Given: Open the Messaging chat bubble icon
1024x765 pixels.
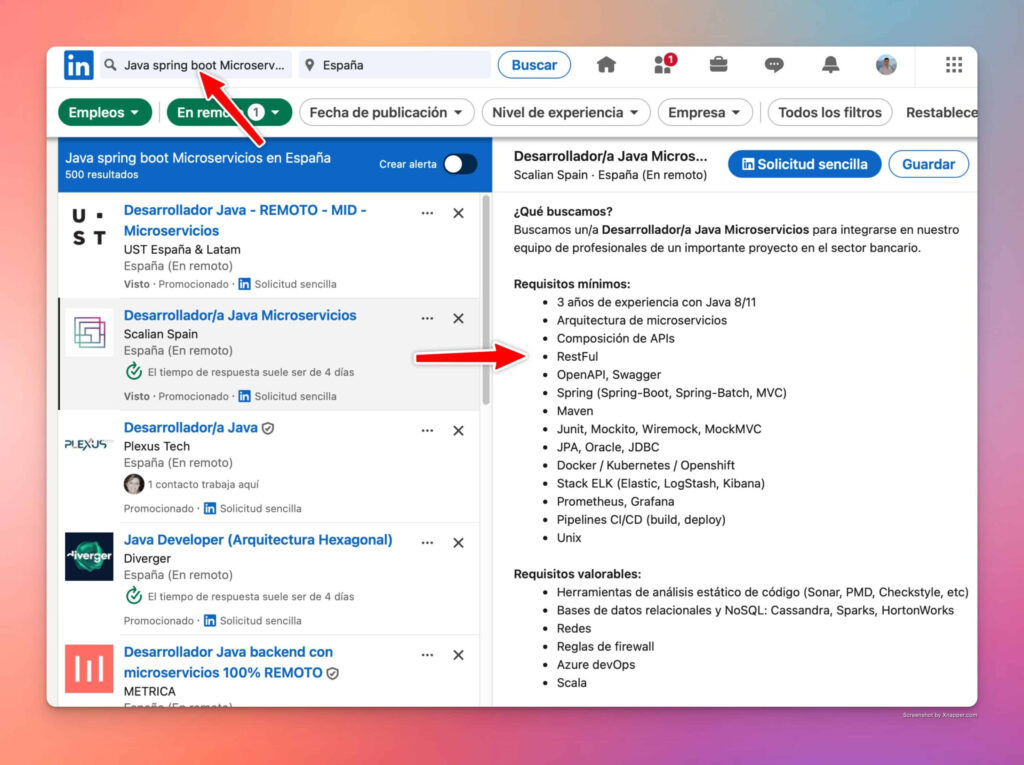Looking at the screenshot, I should [774, 65].
